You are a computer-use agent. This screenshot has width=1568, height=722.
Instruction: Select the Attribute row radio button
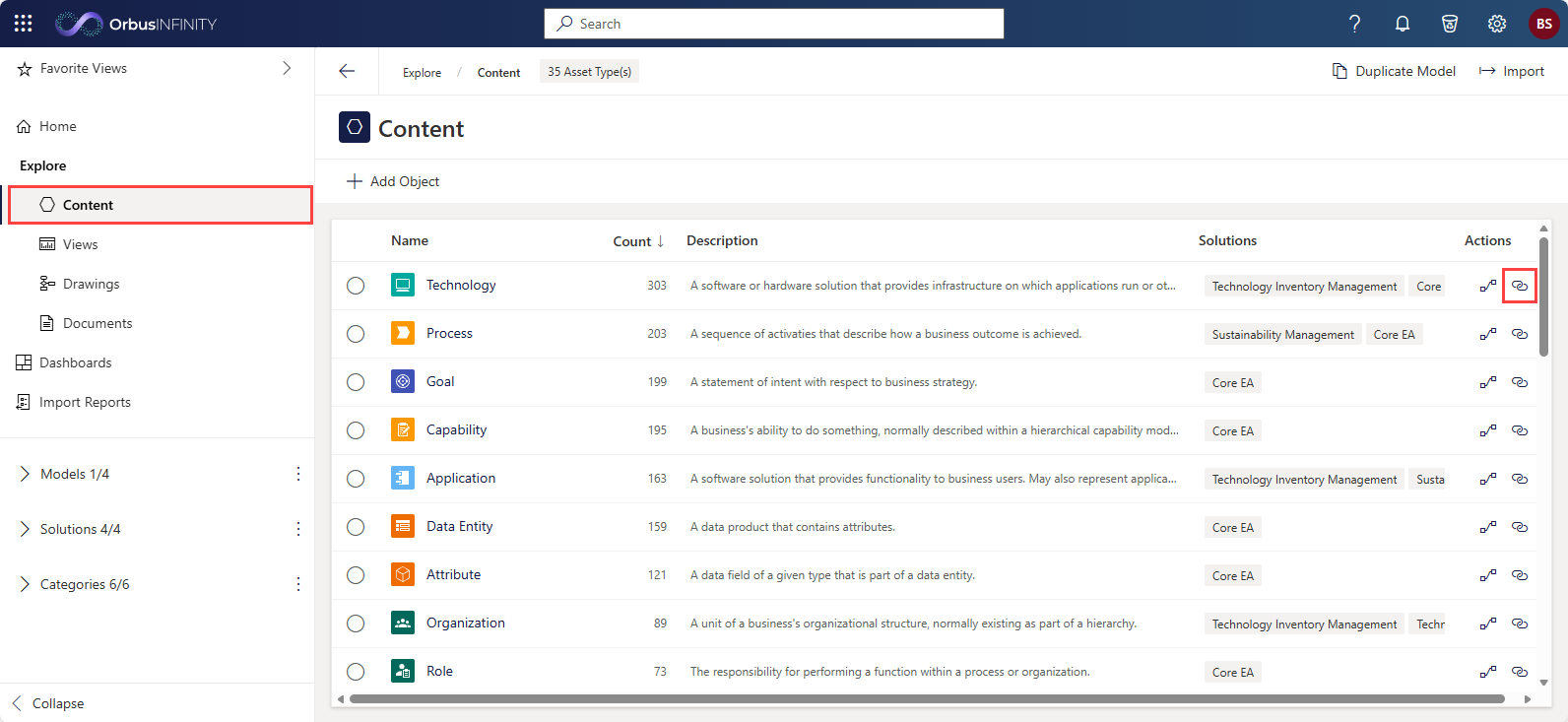(356, 575)
